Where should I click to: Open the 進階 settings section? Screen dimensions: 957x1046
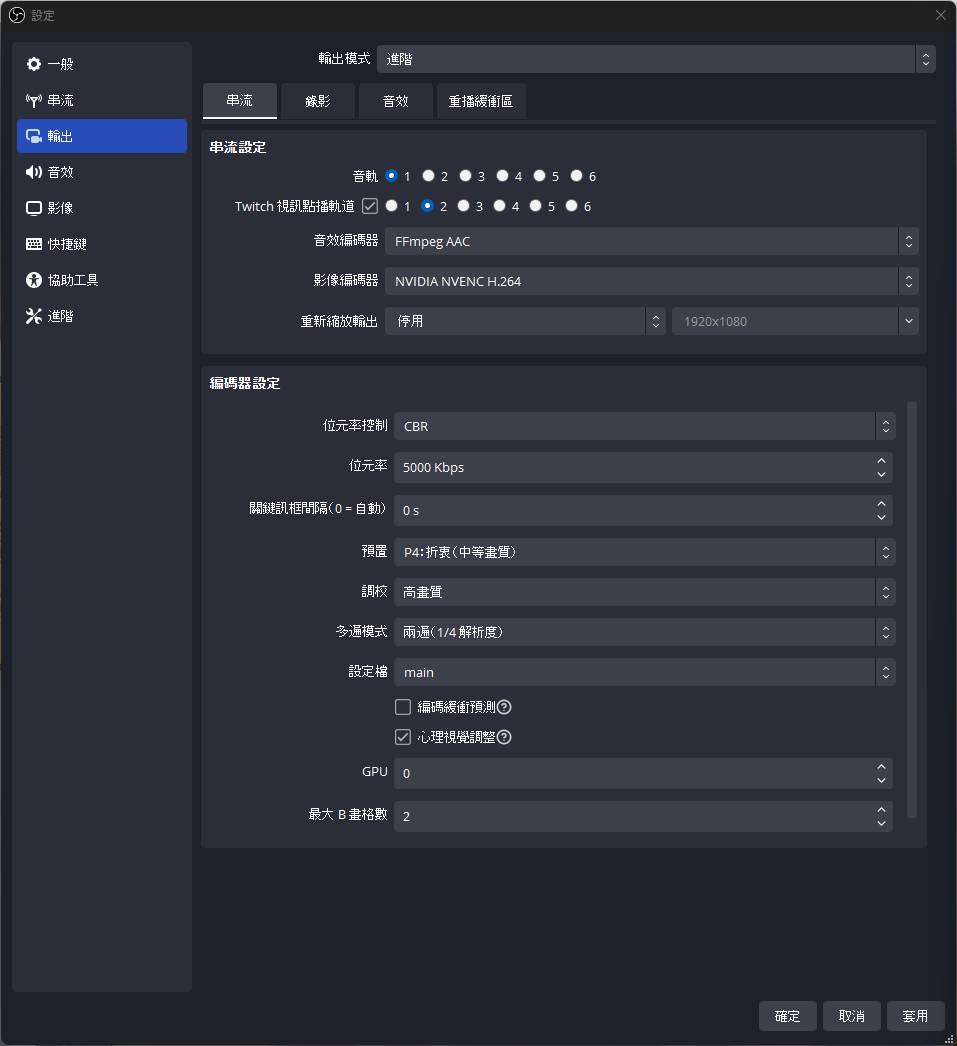(59, 315)
